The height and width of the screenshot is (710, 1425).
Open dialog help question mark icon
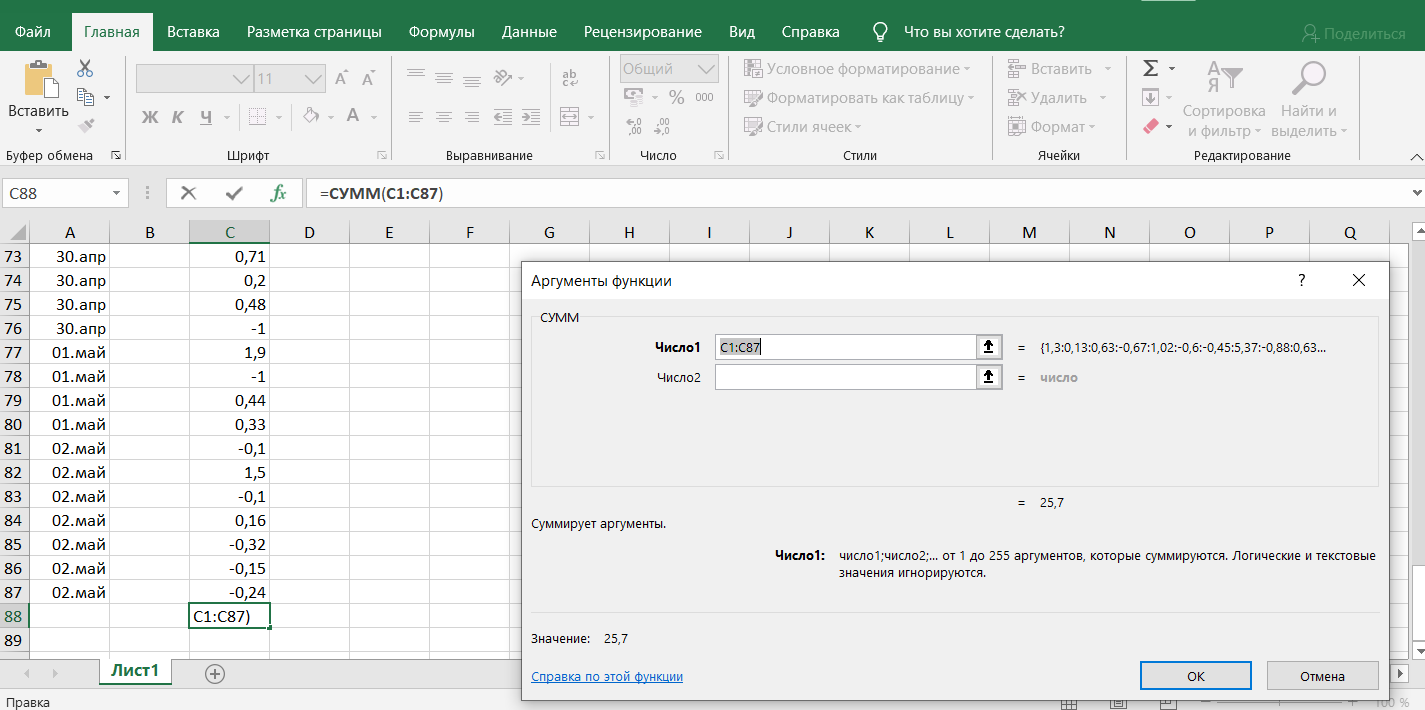pyautogui.click(x=1301, y=281)
